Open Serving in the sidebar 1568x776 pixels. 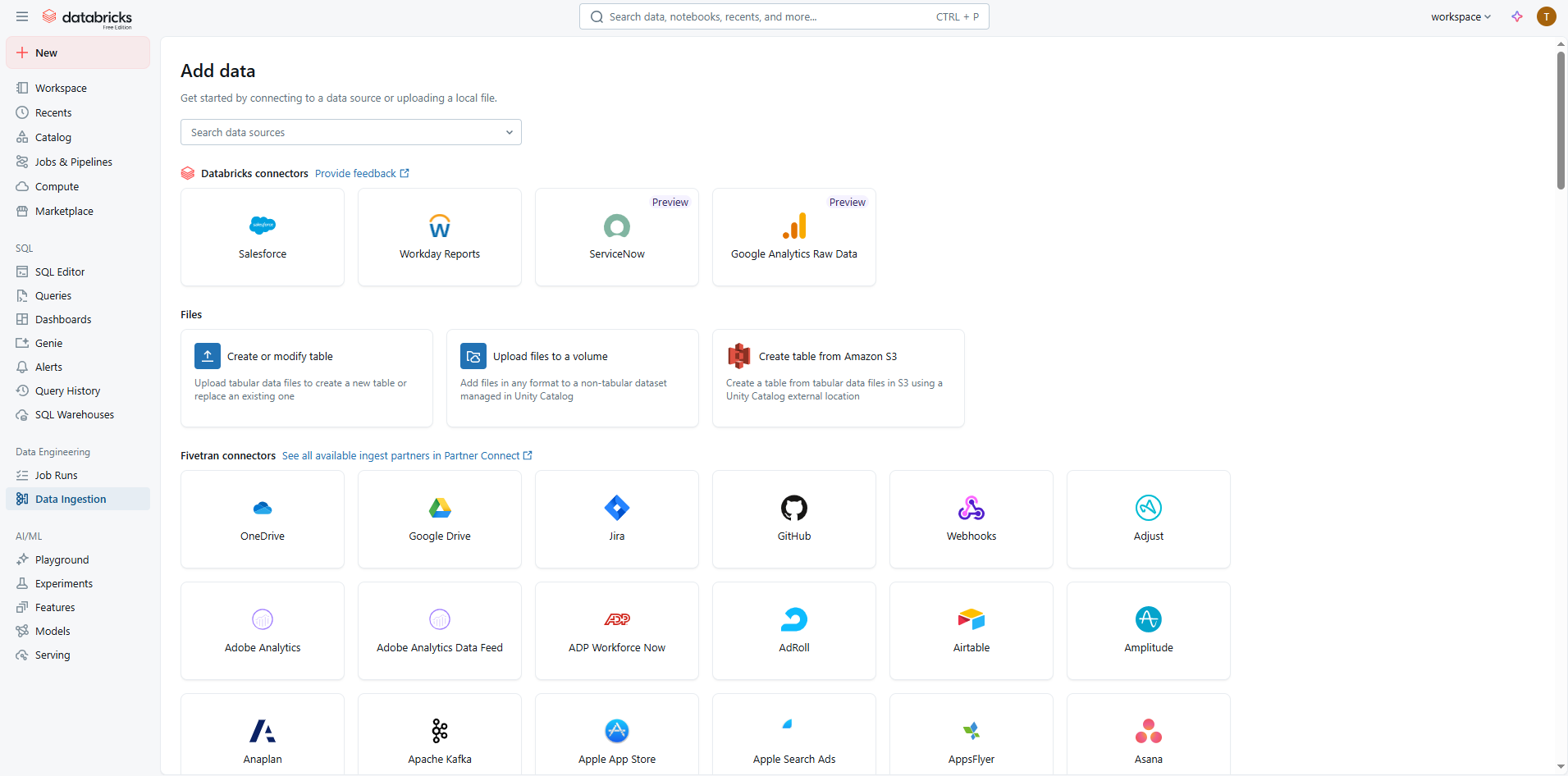tap(78, 655)
